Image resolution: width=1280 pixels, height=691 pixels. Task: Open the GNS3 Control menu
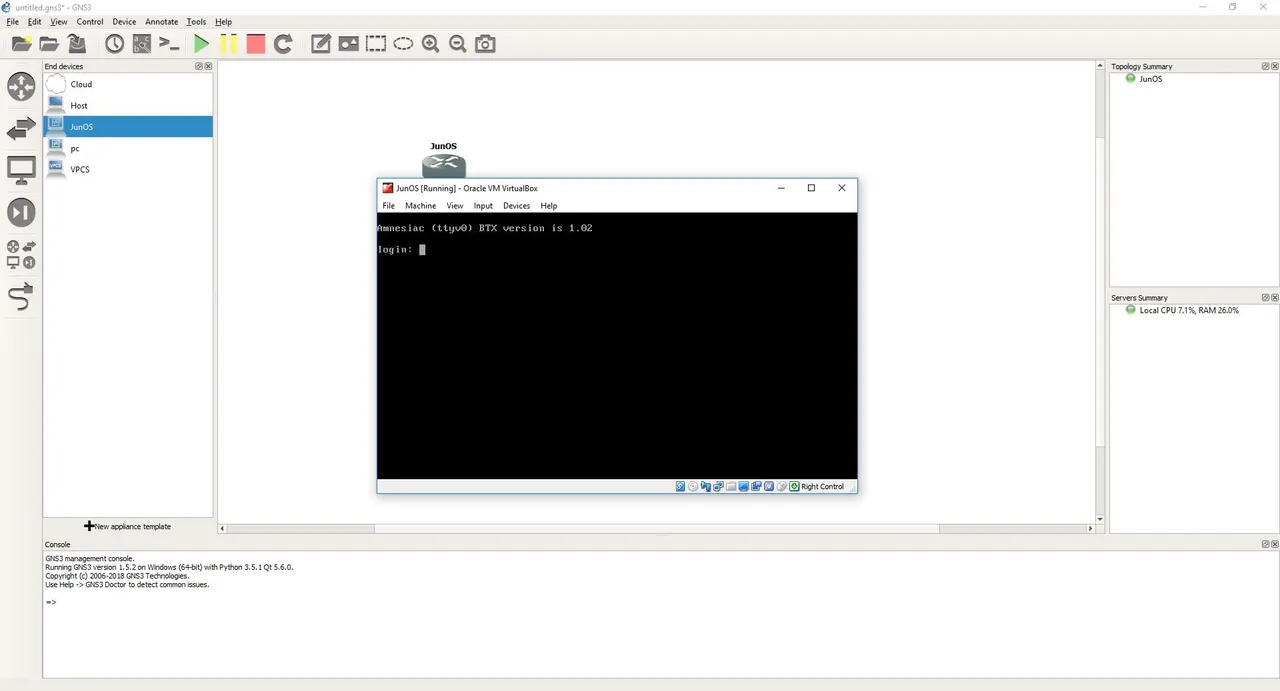click(x=90, y=21)
